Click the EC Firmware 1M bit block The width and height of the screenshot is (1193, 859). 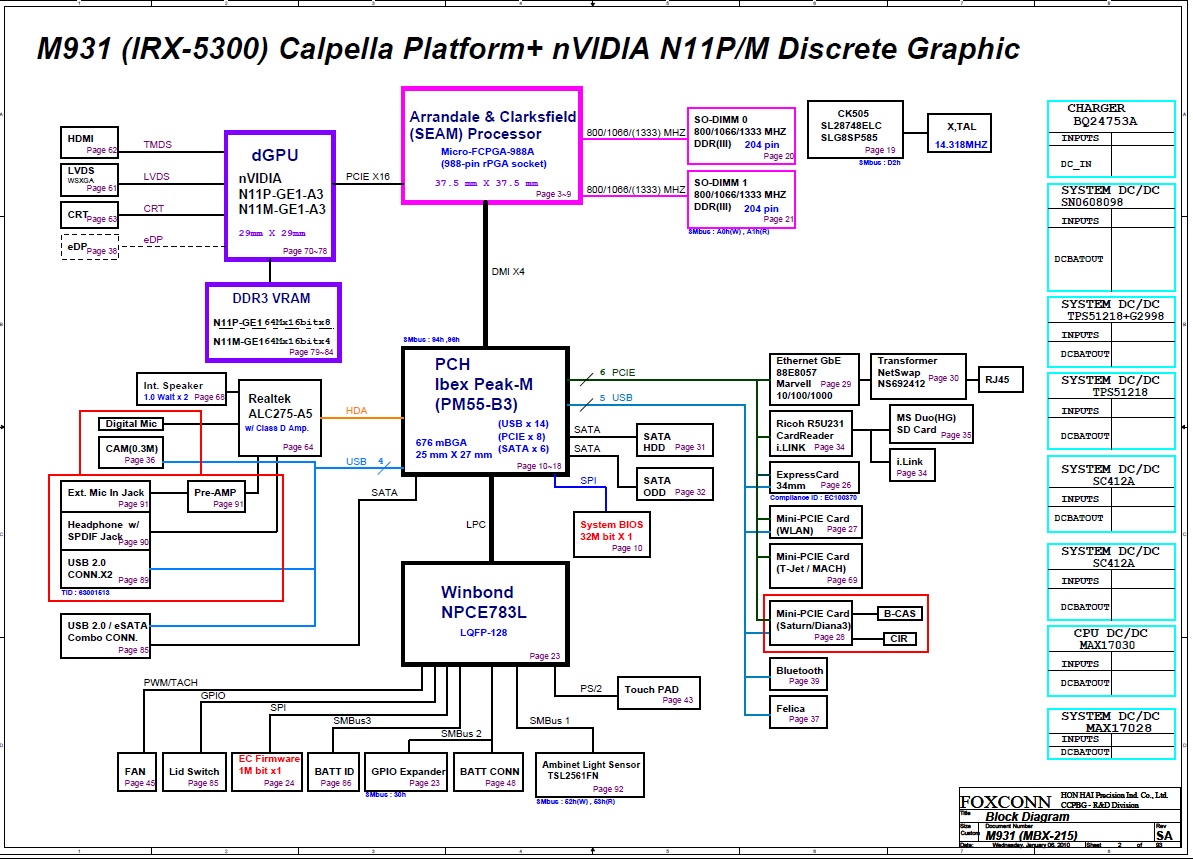click(266, 773)
